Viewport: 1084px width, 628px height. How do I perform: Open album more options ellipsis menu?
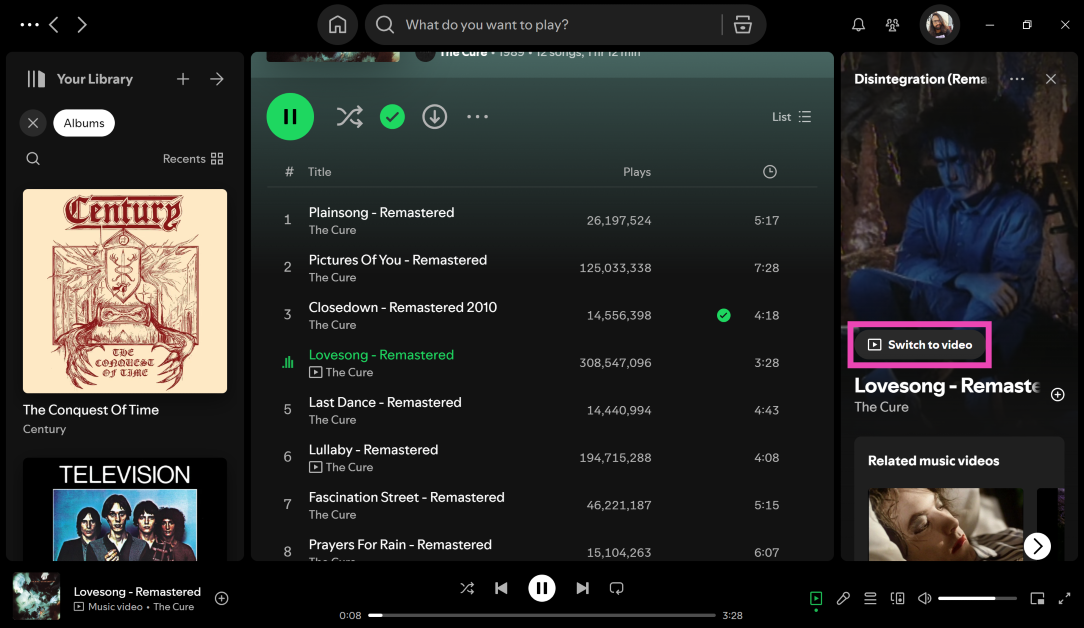477,117
